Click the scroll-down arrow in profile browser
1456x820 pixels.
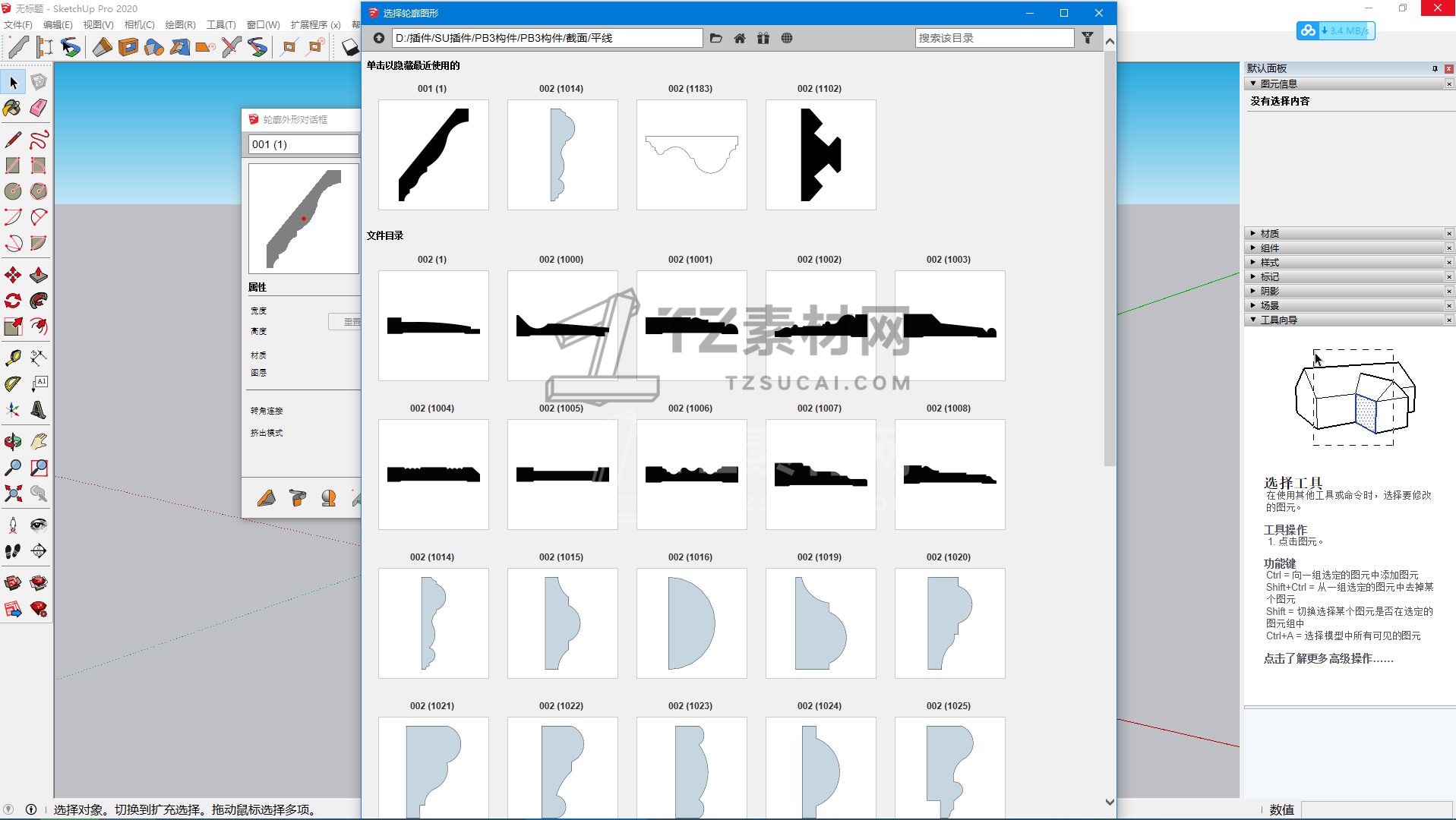click(x=1110, y=802)
